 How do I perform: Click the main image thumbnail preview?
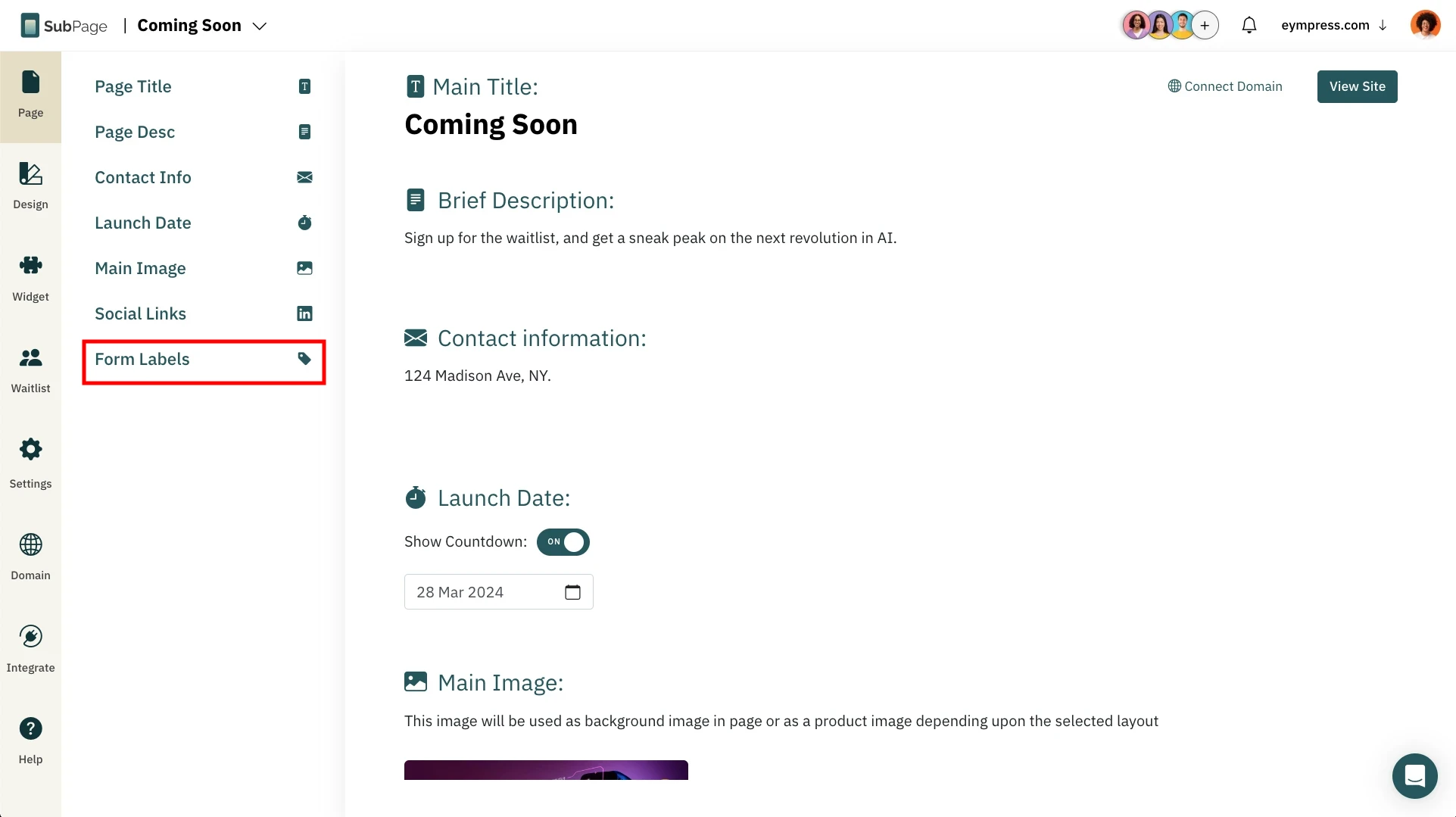546,769
